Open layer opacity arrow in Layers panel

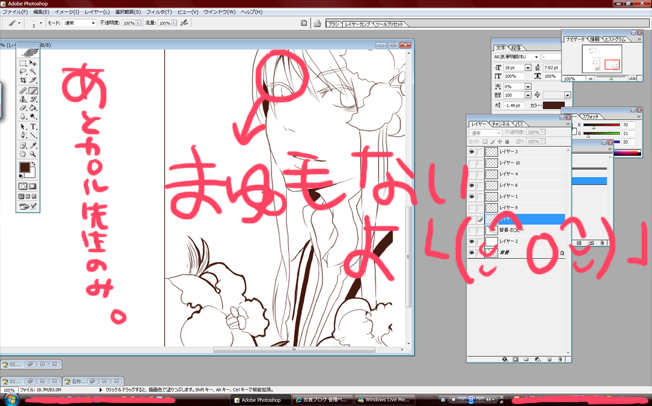543,132
